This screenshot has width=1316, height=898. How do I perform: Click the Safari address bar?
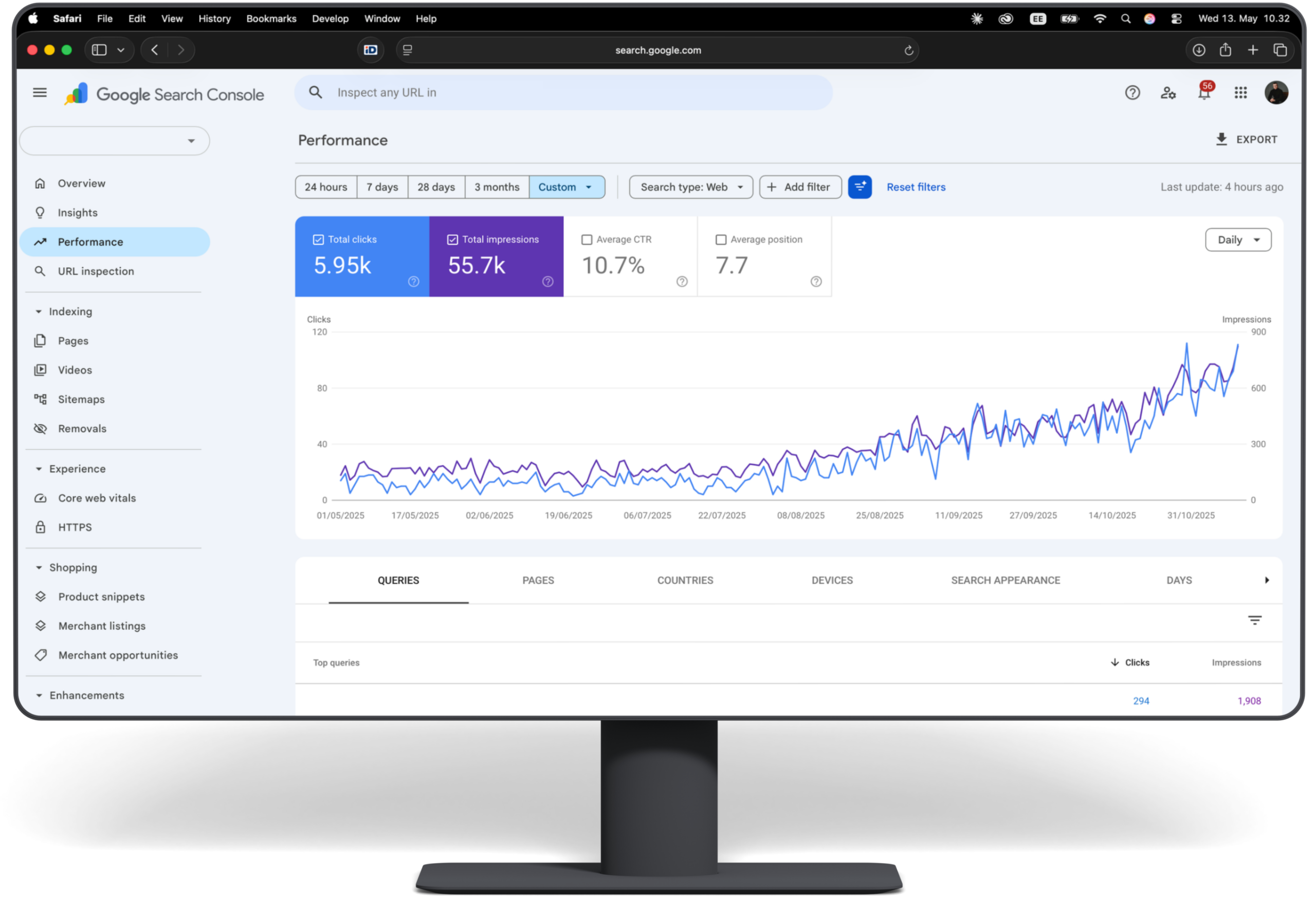tap(657, 50)
